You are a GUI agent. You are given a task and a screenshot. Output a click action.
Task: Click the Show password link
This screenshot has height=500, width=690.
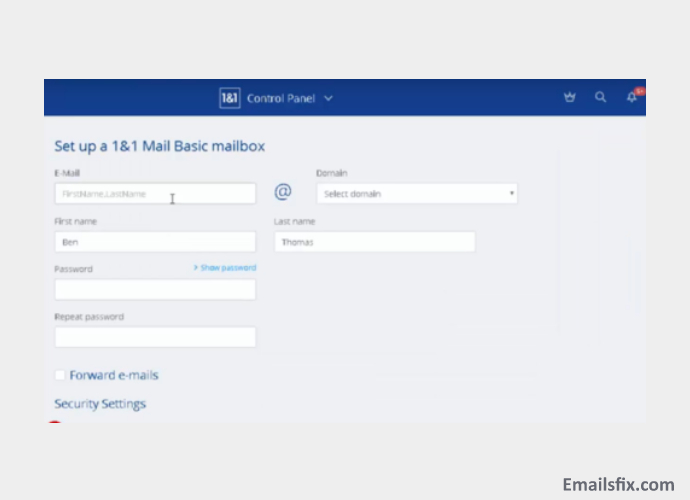coord(225,268)
